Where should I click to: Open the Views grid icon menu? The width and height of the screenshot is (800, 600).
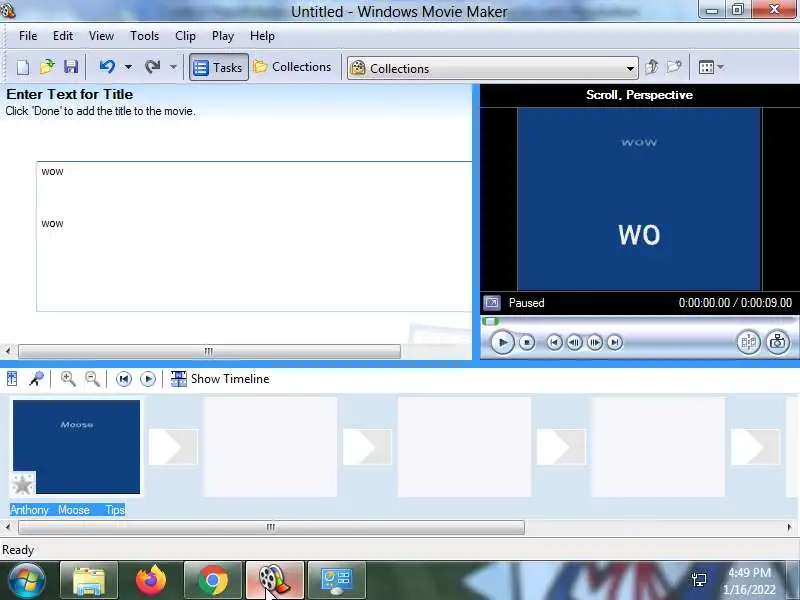click(711, 67)
